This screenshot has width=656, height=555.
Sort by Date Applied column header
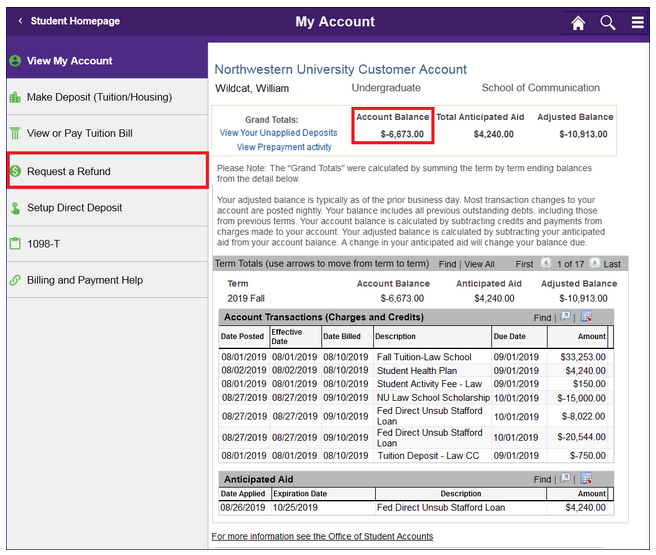tap(243, 494)
